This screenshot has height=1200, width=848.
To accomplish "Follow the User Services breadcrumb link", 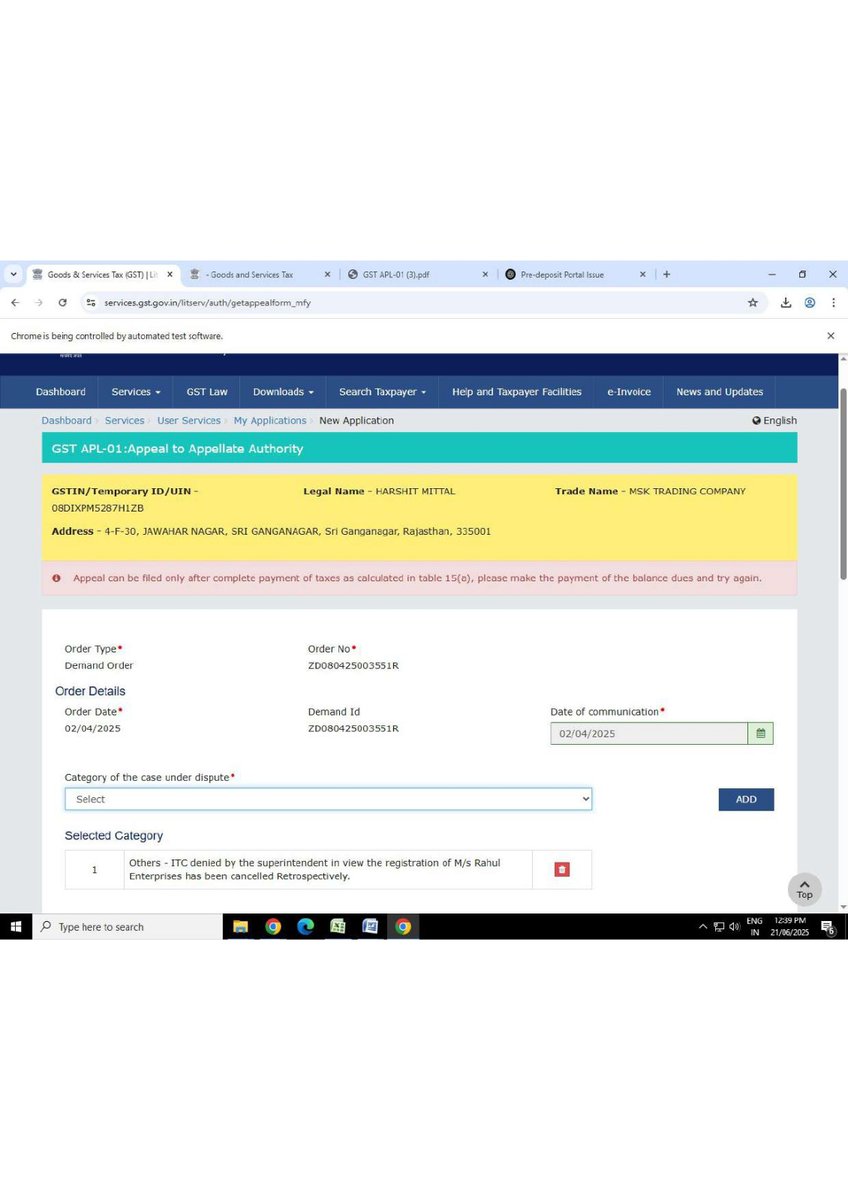I will click(189, 421).
